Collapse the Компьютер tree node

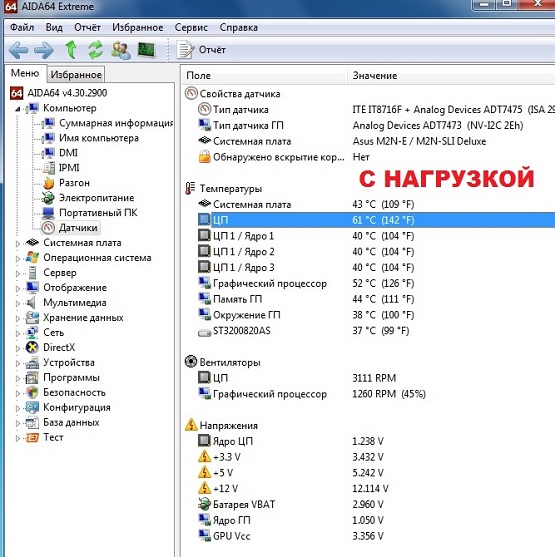(x=18, y=109)
